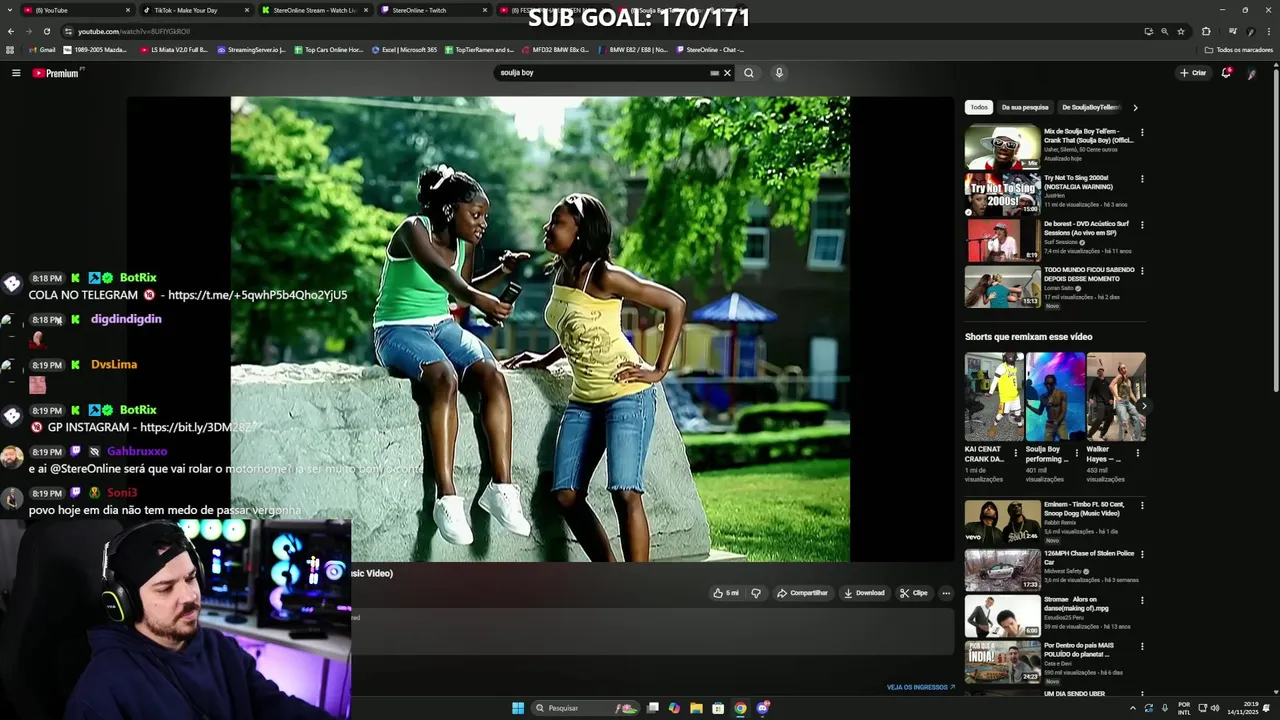
Task: Click the Pesquisar taskbar search box
Action: tap(586, 708)
